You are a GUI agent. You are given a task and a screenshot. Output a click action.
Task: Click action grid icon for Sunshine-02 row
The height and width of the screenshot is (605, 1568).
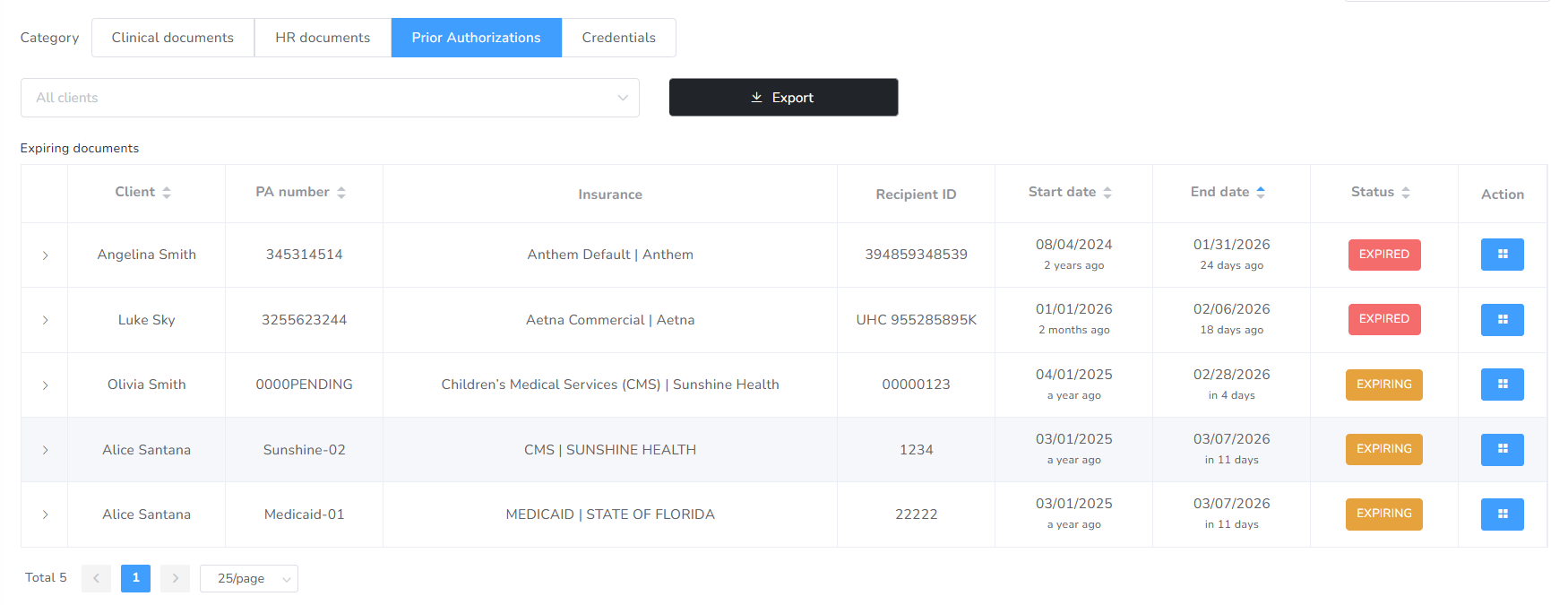coord(1502,450)
